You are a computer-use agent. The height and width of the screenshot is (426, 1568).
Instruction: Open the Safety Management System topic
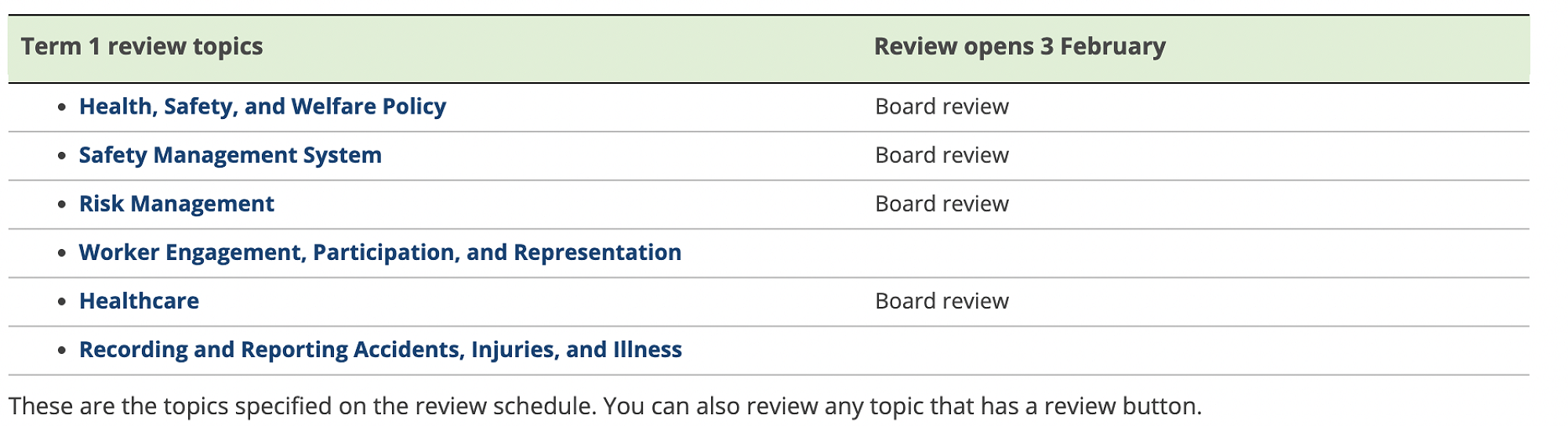coord(230,155)
